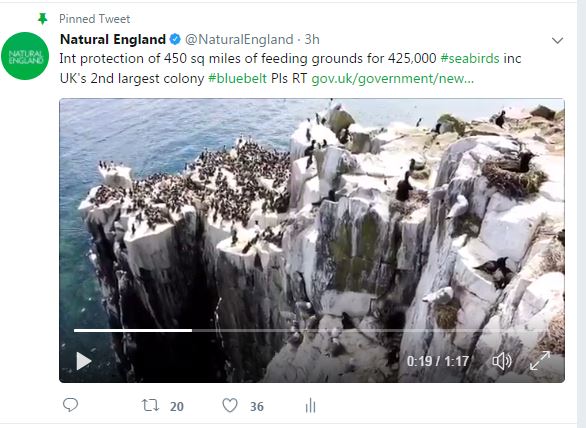Open the #bluebelt hashtag
Viewport: 586px width, 428px height.
click(237, 78)
